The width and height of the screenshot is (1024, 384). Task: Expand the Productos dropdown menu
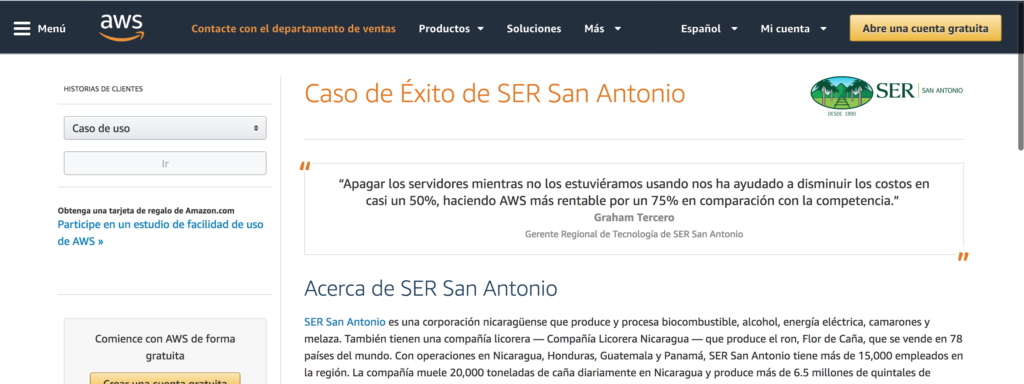(x=451, y=29)
